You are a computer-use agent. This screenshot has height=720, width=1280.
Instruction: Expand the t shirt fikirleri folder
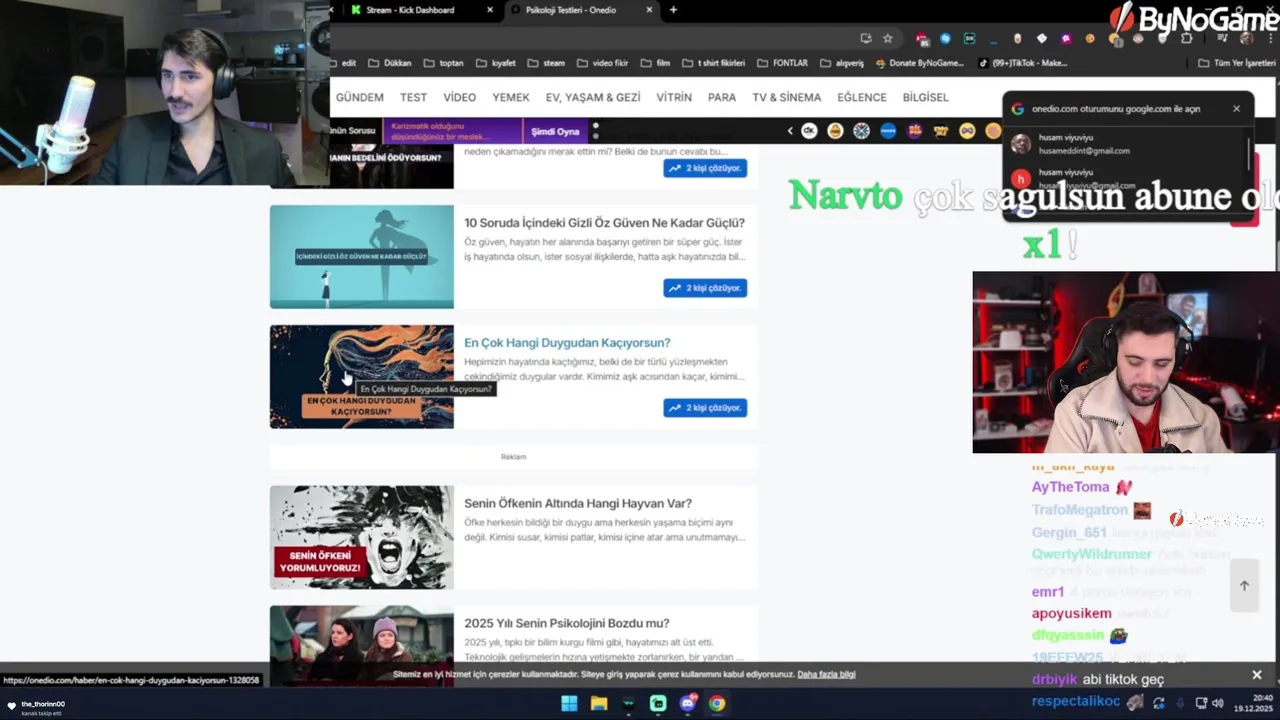click(713, 63)
